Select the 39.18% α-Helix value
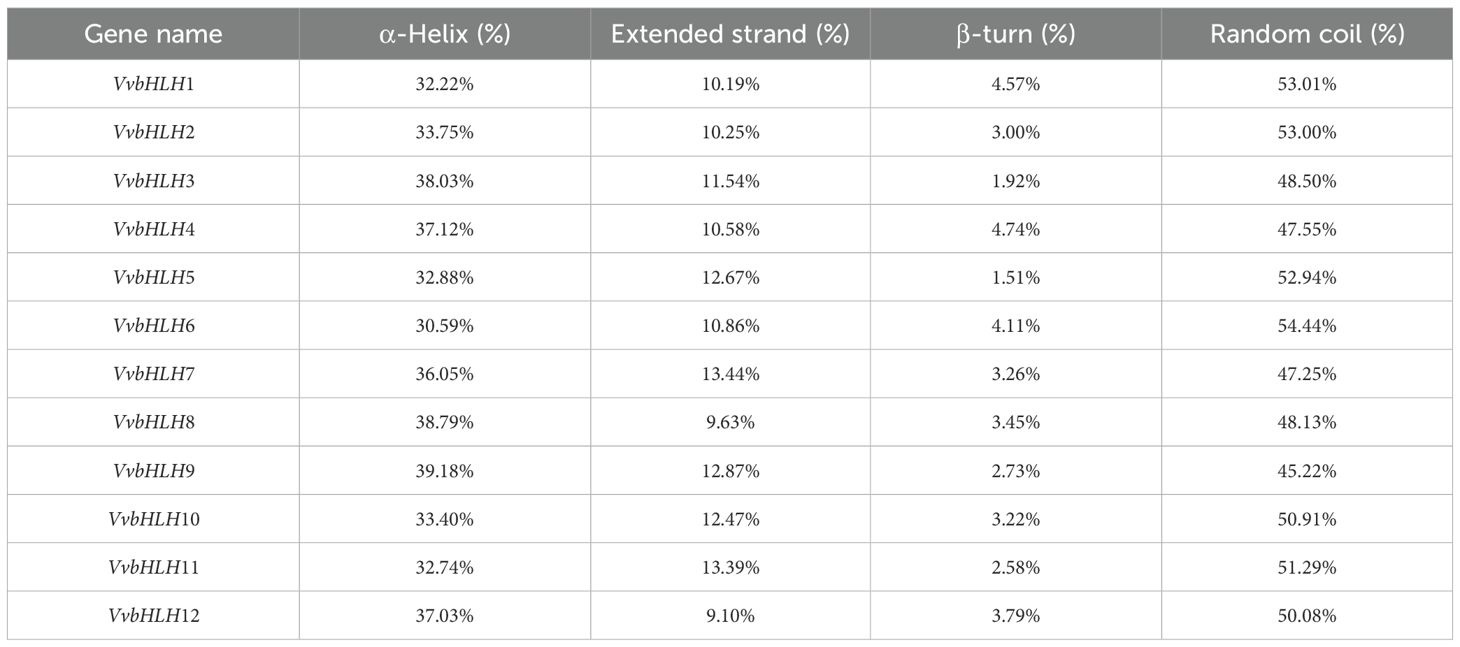The image size is (1460, 647). pyautogui.click(x=445, y=471)
